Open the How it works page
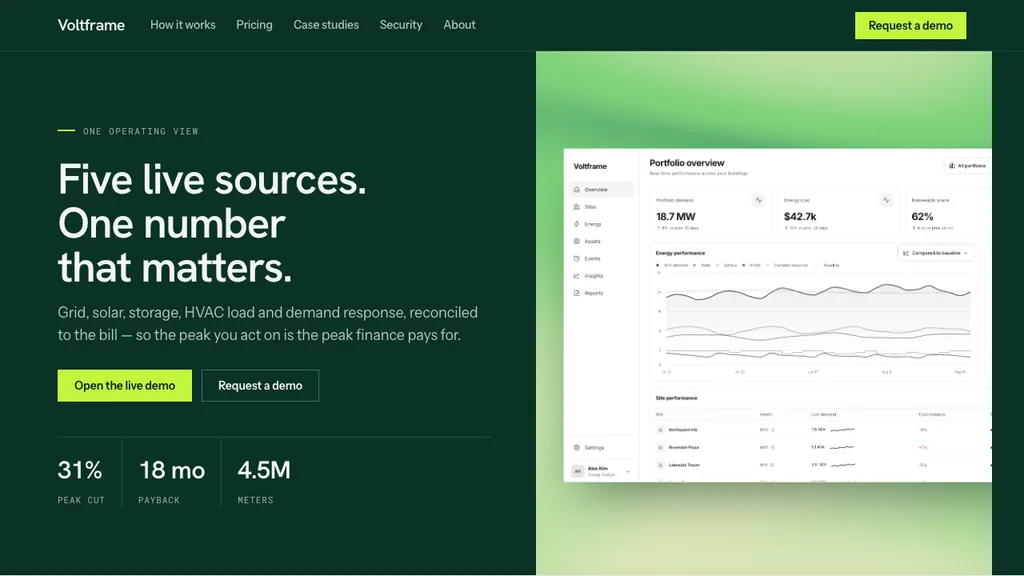Image resolution: width=1024 pixels, height=576 pixels. pyautogui.click(x=183, y=25)
